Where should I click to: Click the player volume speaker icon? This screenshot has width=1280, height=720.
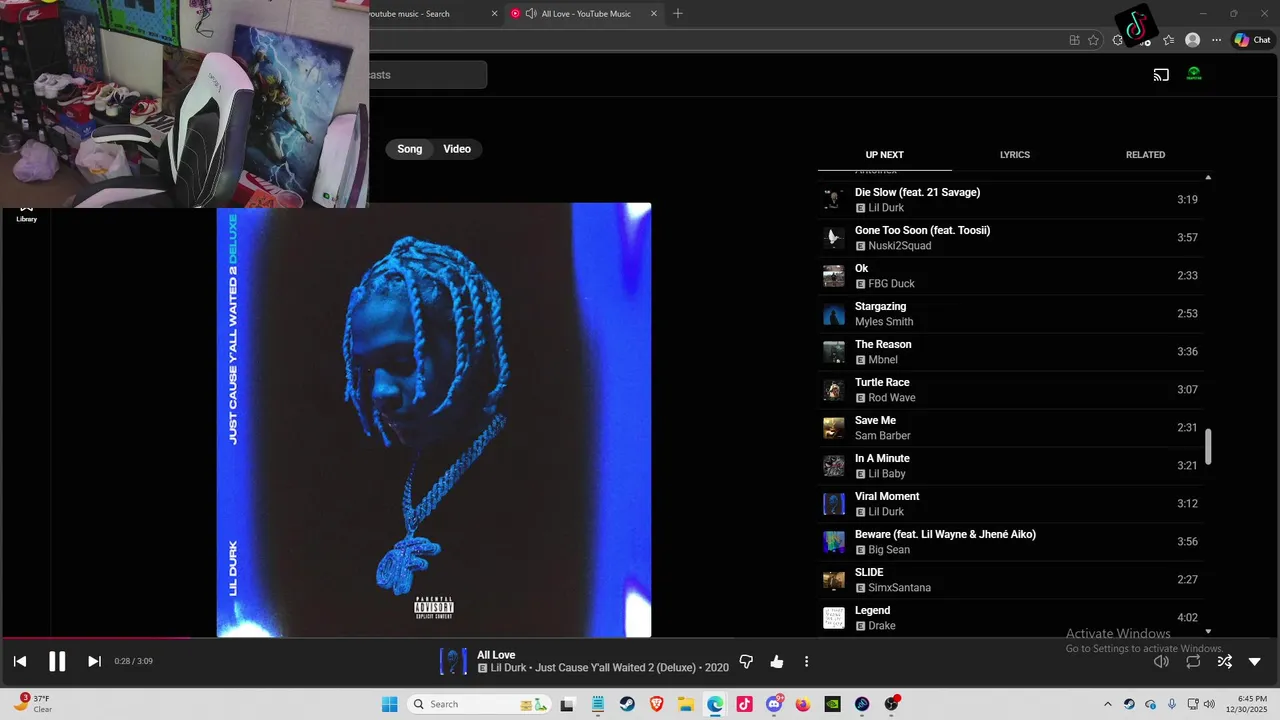tap(1161, 661)
